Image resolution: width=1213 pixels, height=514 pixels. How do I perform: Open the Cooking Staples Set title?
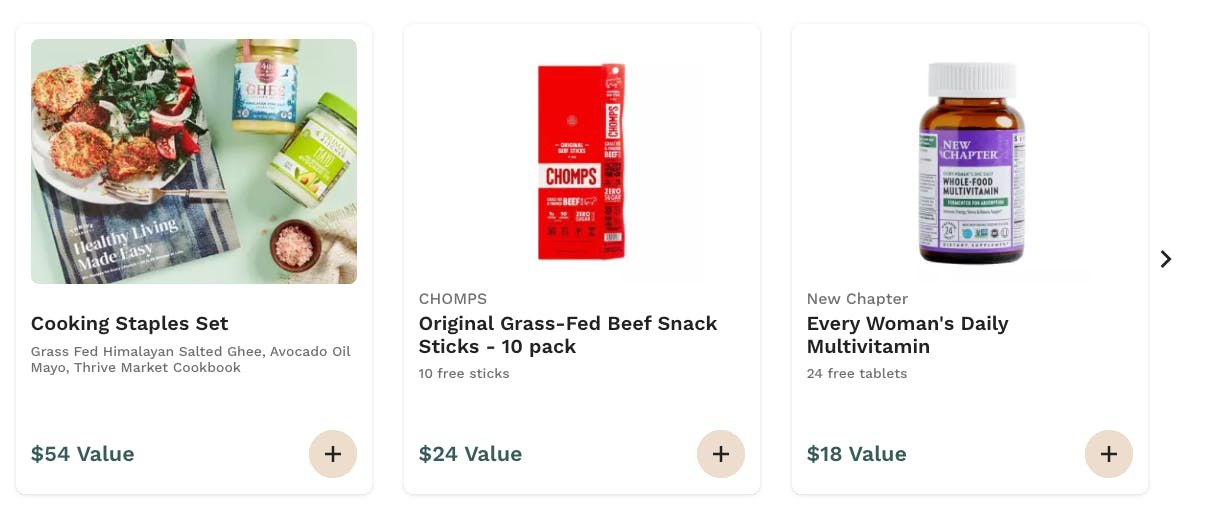pos(130,324)
